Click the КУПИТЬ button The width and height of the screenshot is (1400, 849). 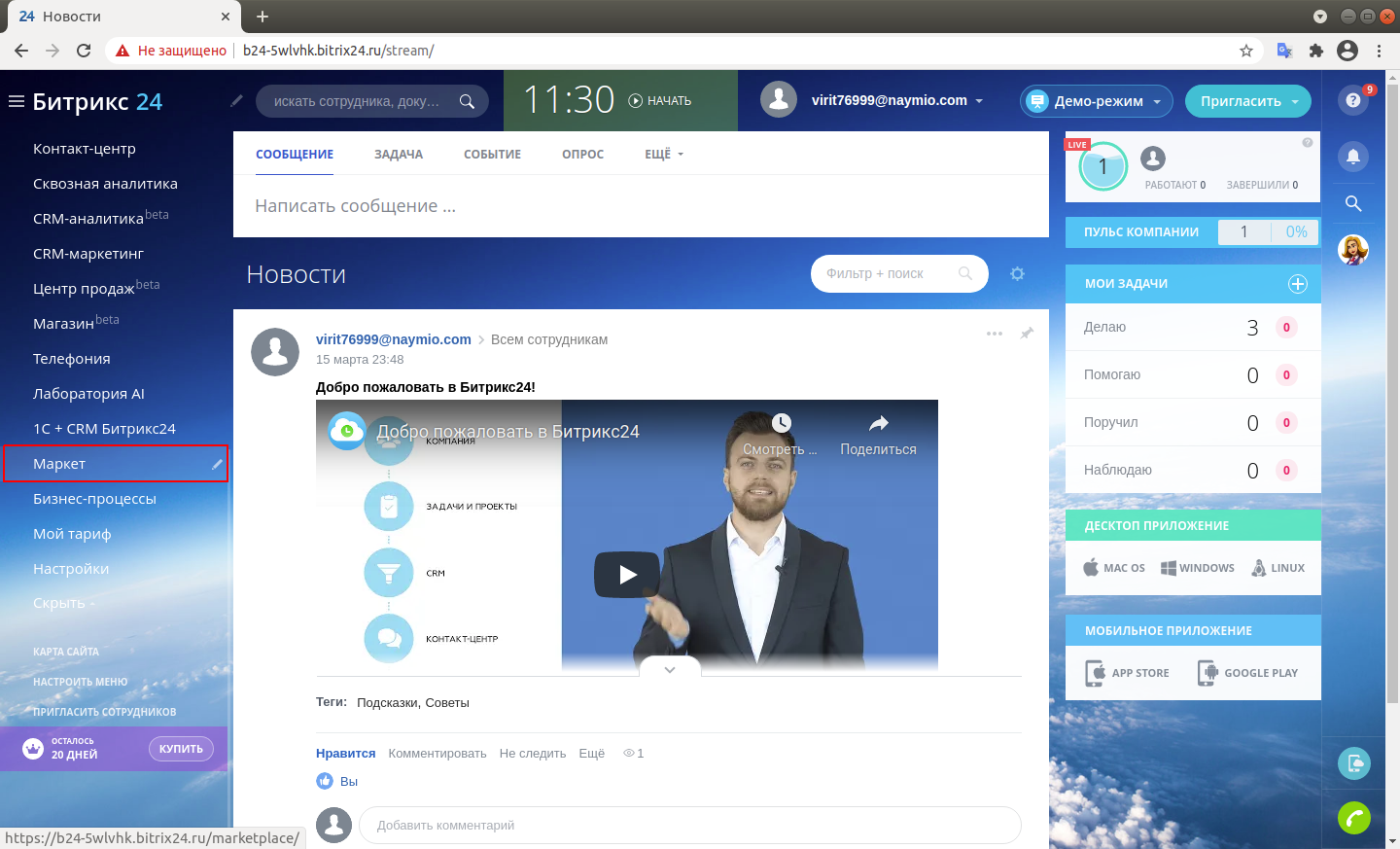[x=181, y=749]
